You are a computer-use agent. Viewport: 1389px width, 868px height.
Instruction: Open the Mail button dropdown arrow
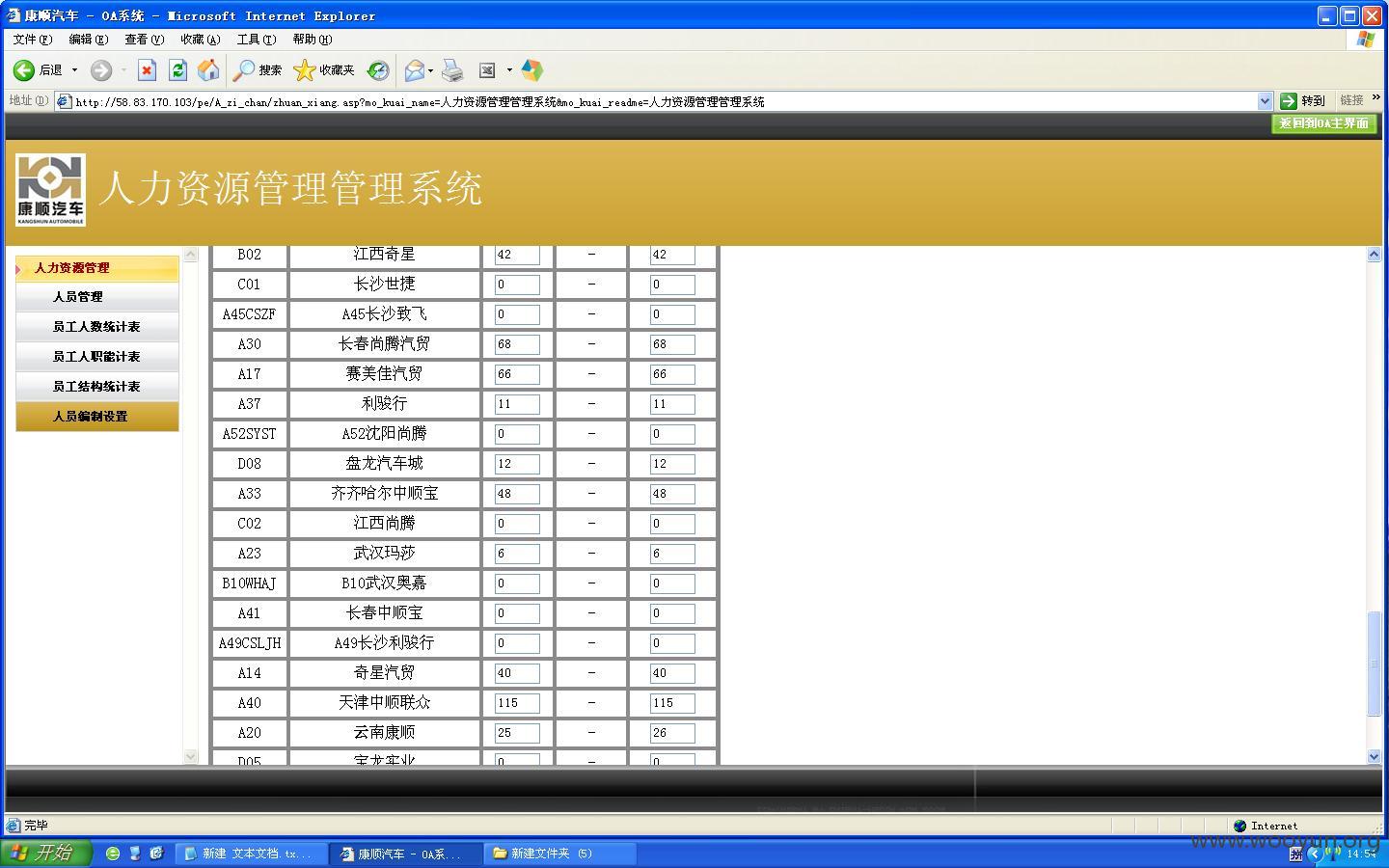point(430,70)
